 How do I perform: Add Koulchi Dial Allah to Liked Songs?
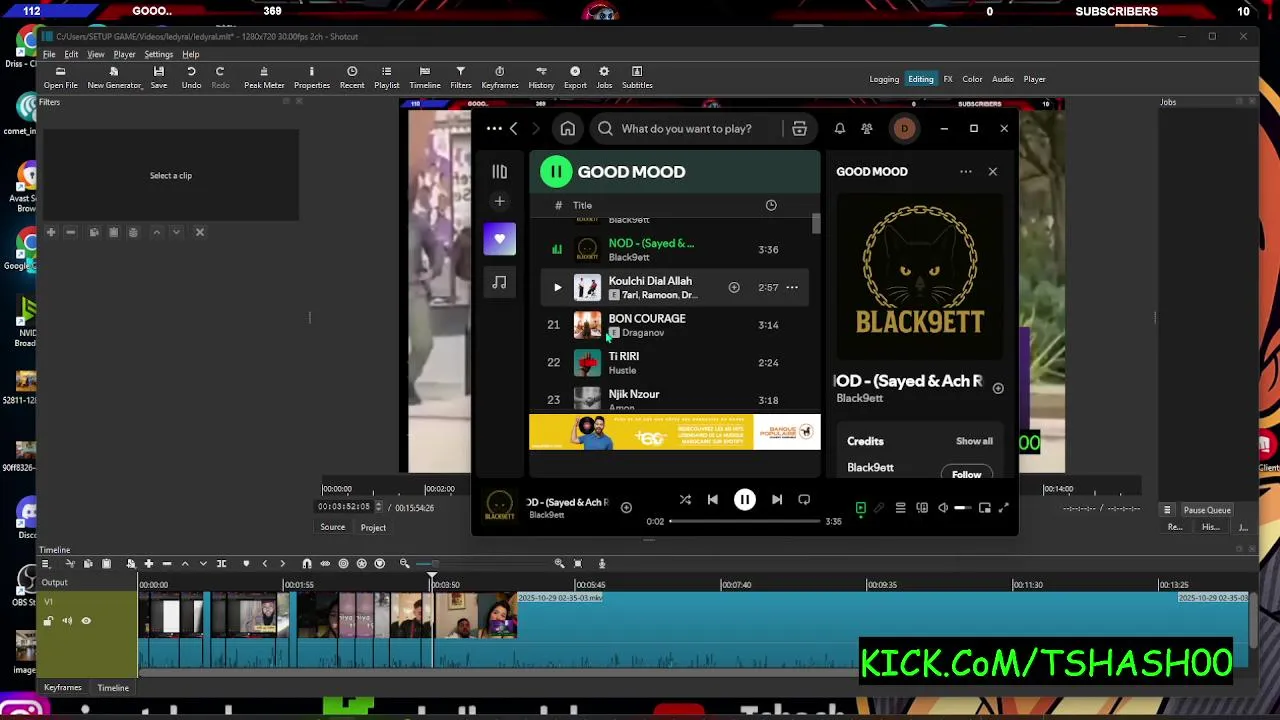(734, 288)
